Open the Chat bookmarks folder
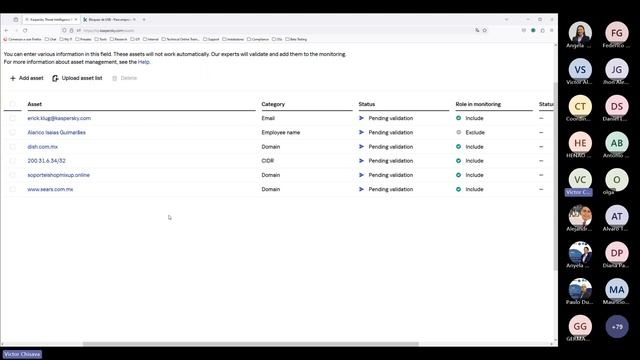Image resolution: width=640 pixels, height=360 pixels. pyautogui.click(x=51, y=39)
